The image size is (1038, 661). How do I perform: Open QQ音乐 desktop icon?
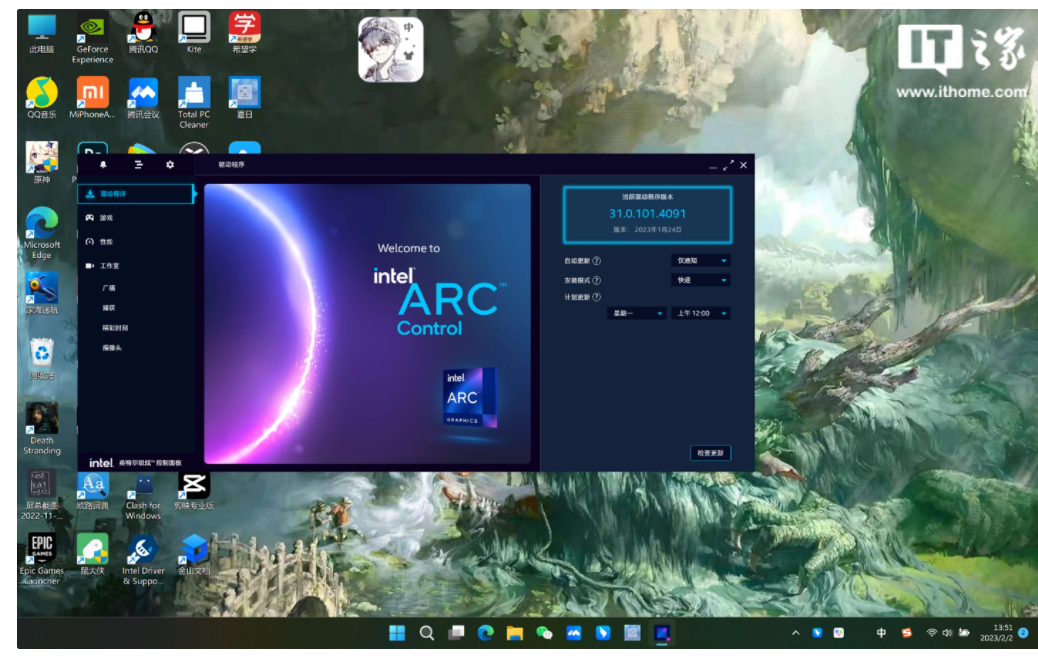[x=42, y=98]
